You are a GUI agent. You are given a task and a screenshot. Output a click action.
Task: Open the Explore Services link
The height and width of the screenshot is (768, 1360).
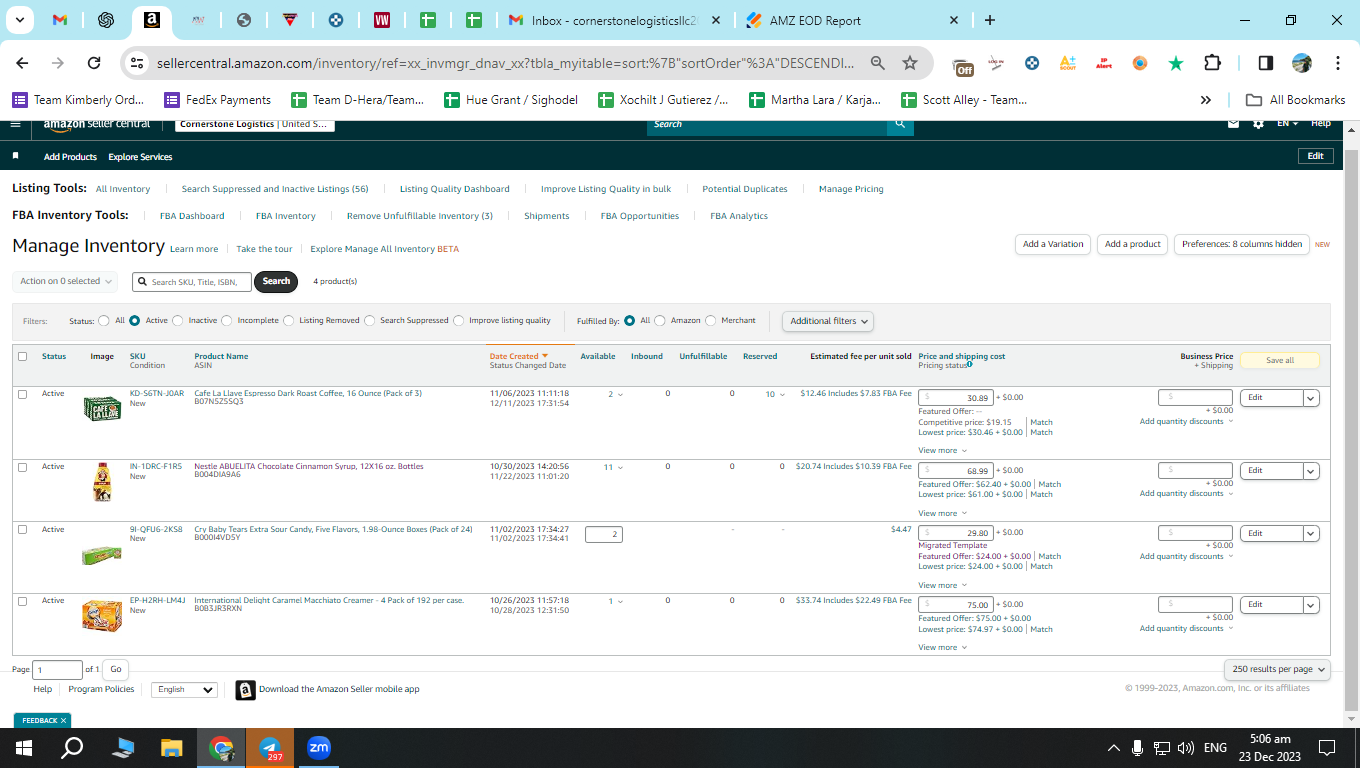(x=140, y=157)
